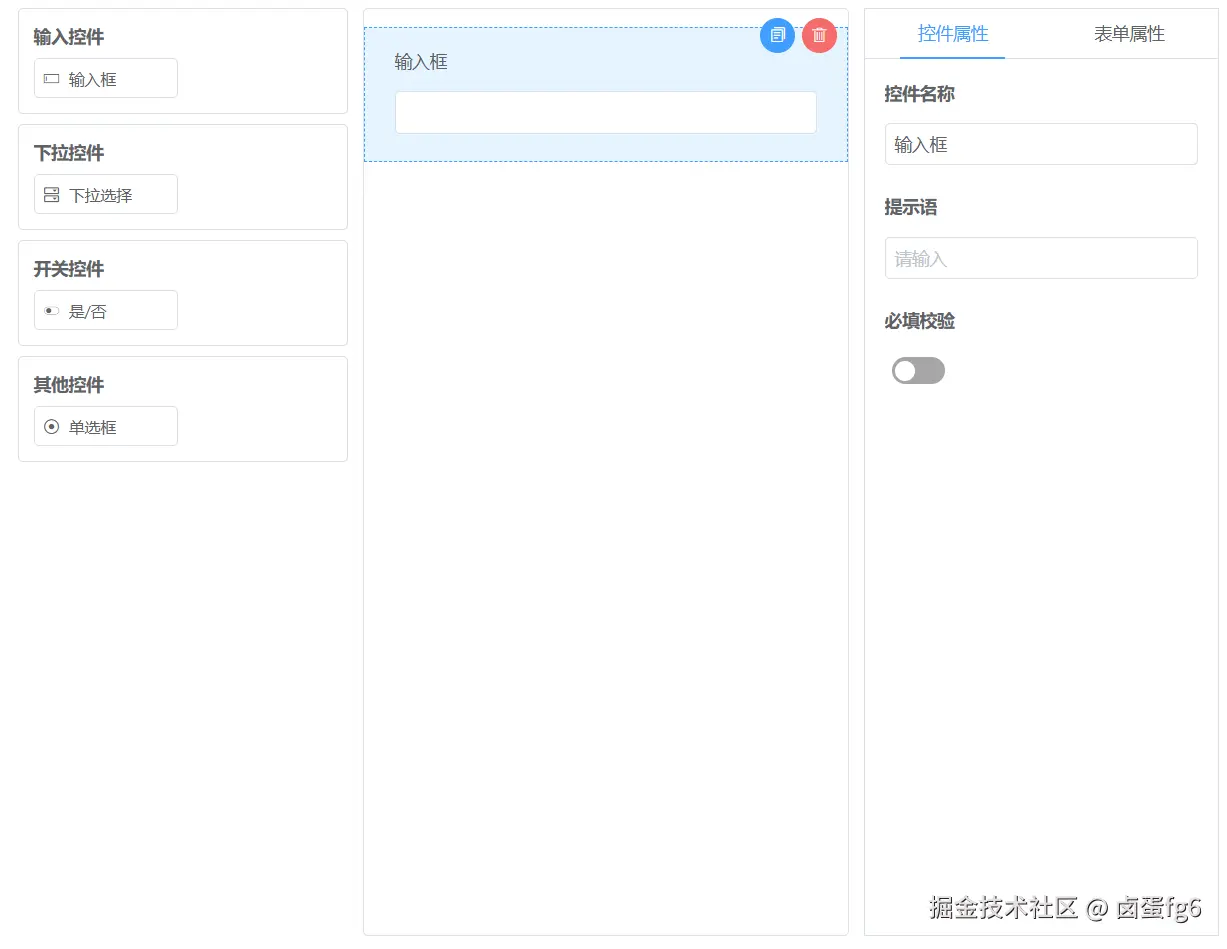Click the 单选框 component card
The width and height of the screenshot is (1227, 949).
tap(105, 426)
